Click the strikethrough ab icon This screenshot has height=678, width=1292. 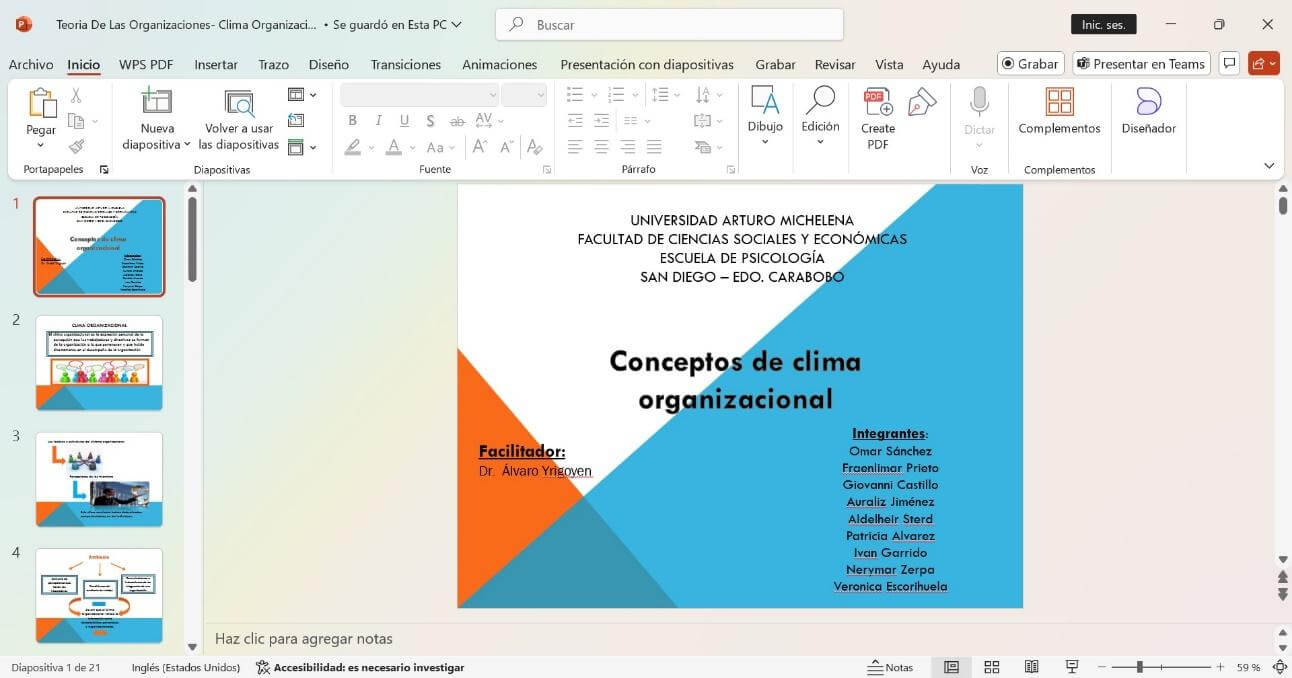[x=457, y=121]
